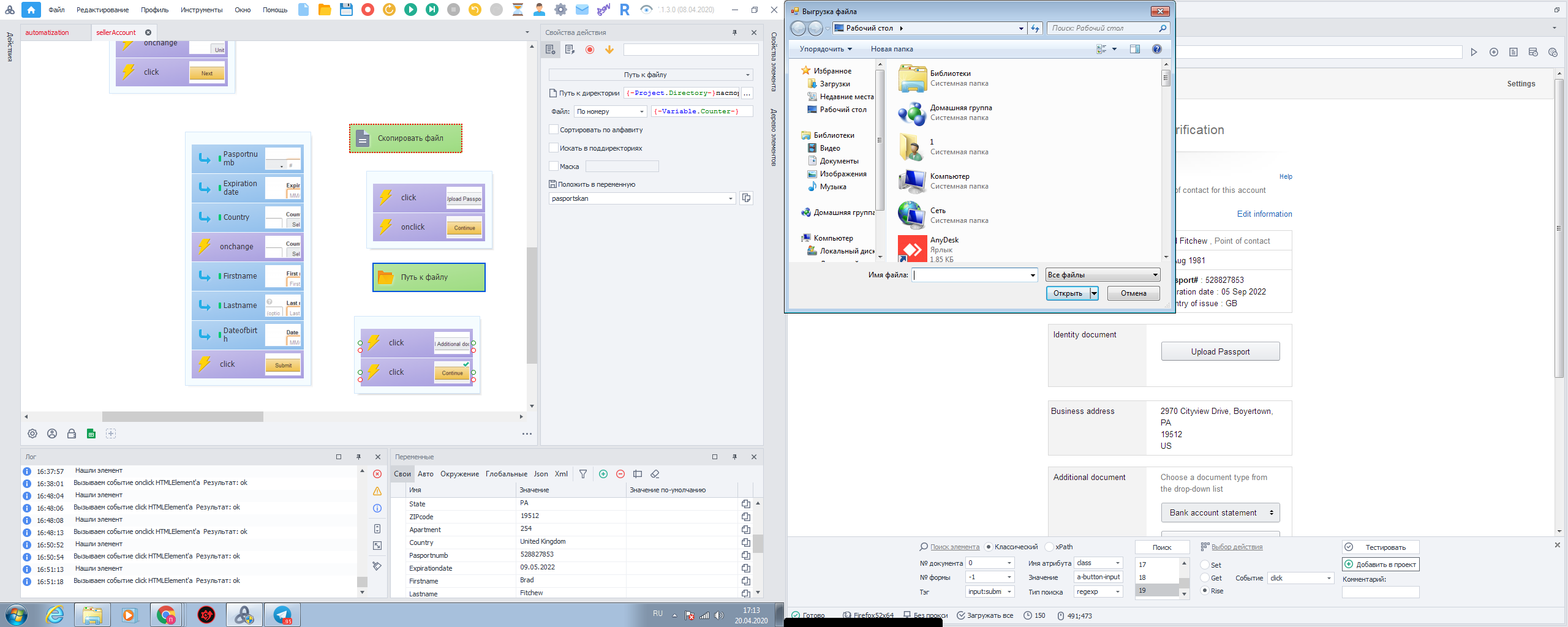The height and width of the screenshot is (627, 1568).
Task: Toggle 'Сортировать по алфавиту' checkbox
Action: coord(554,130)
